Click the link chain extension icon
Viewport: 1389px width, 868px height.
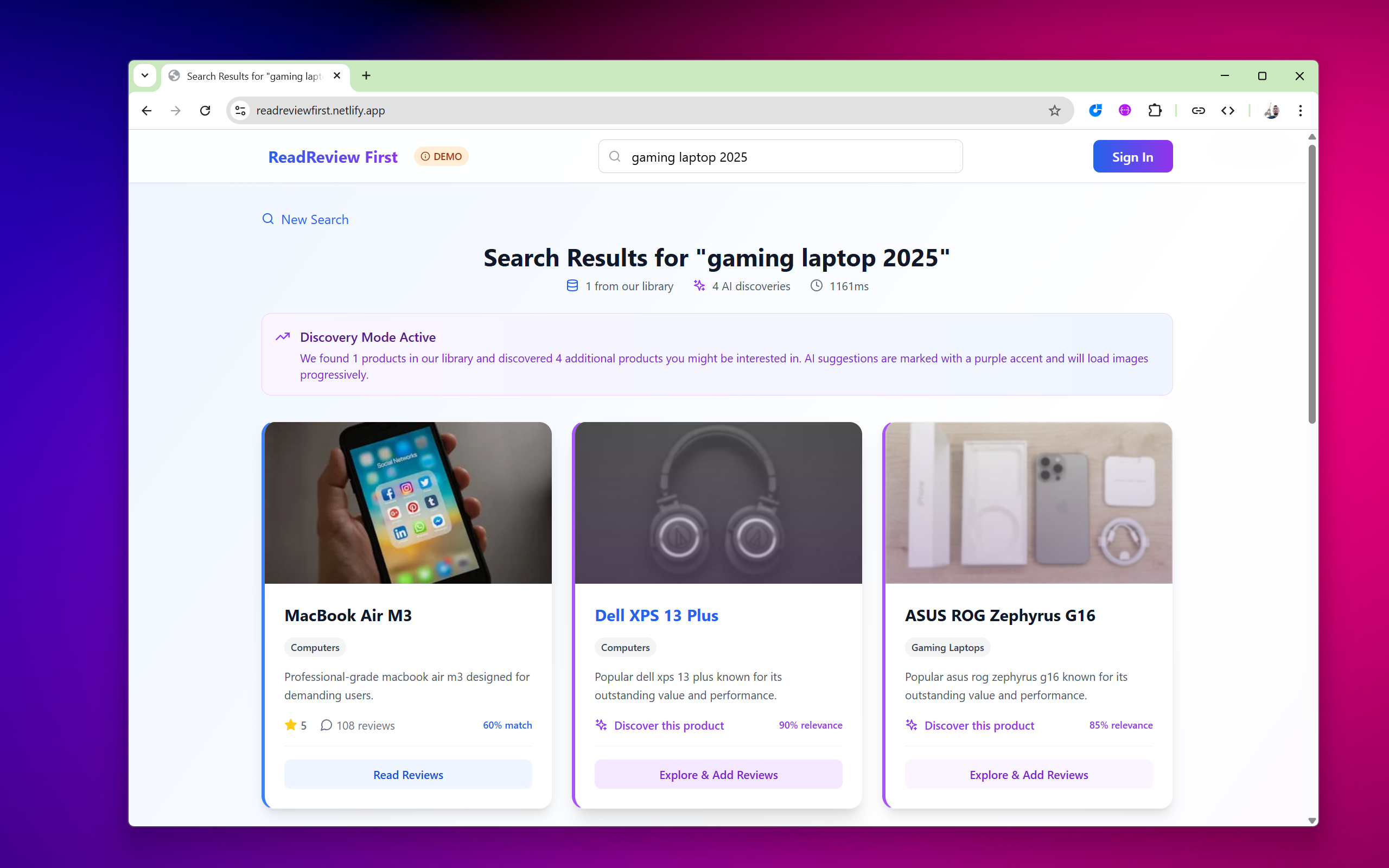pos(1198,110)
